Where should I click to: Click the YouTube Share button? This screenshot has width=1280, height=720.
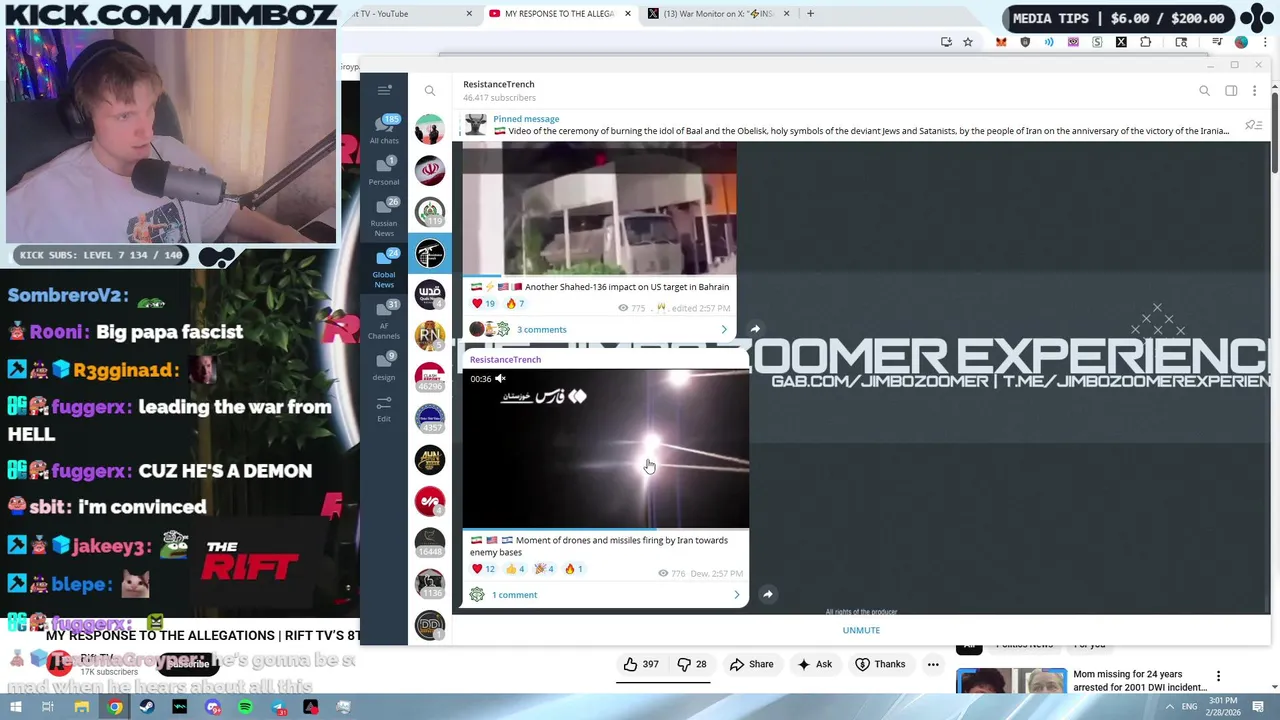[751, 664]
